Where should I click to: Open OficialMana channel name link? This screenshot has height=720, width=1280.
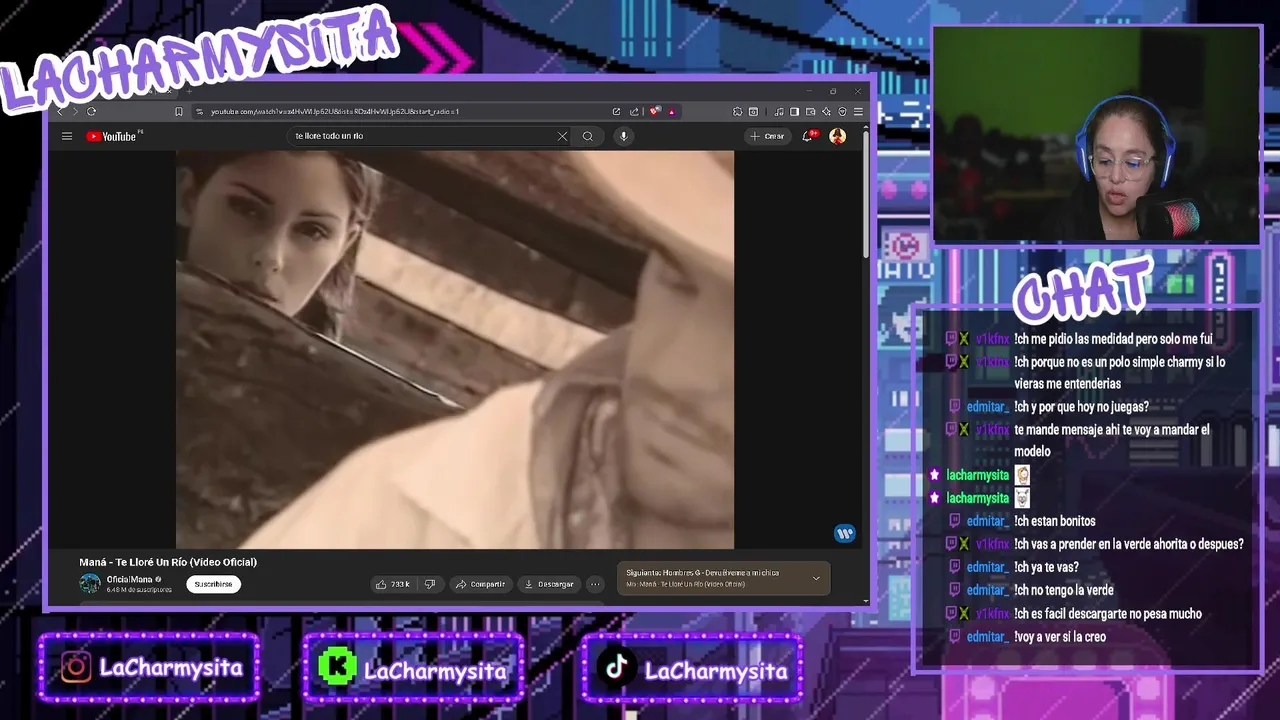point(129,579)
